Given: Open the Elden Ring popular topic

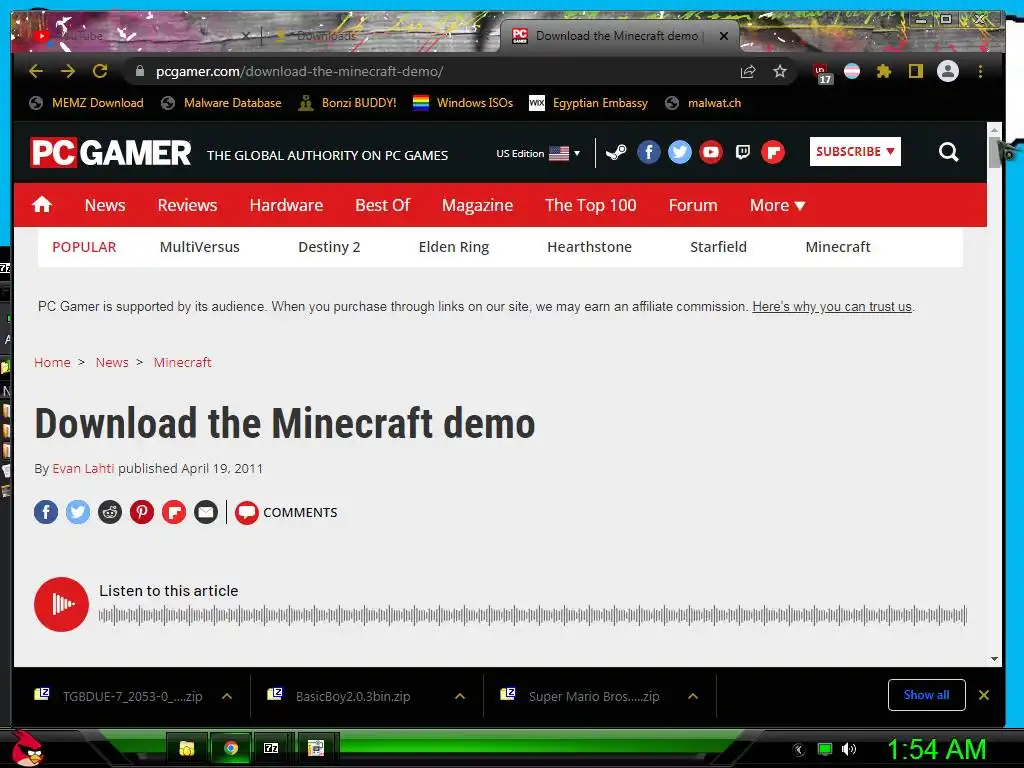Looking at the screenshot, I should pyautogui.click(x=454, y=247).
